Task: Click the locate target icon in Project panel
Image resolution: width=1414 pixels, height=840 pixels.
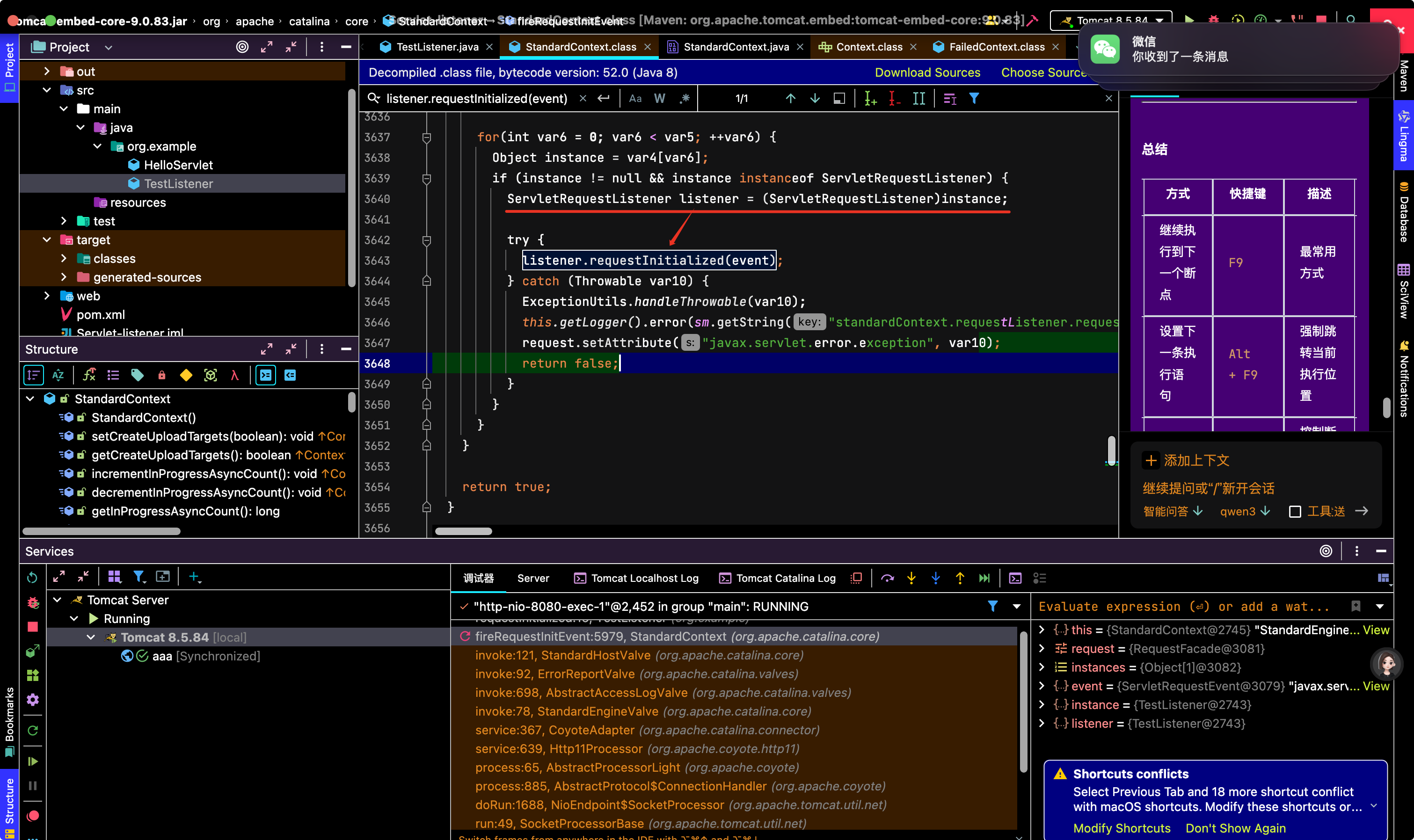Action: [242, 47]
